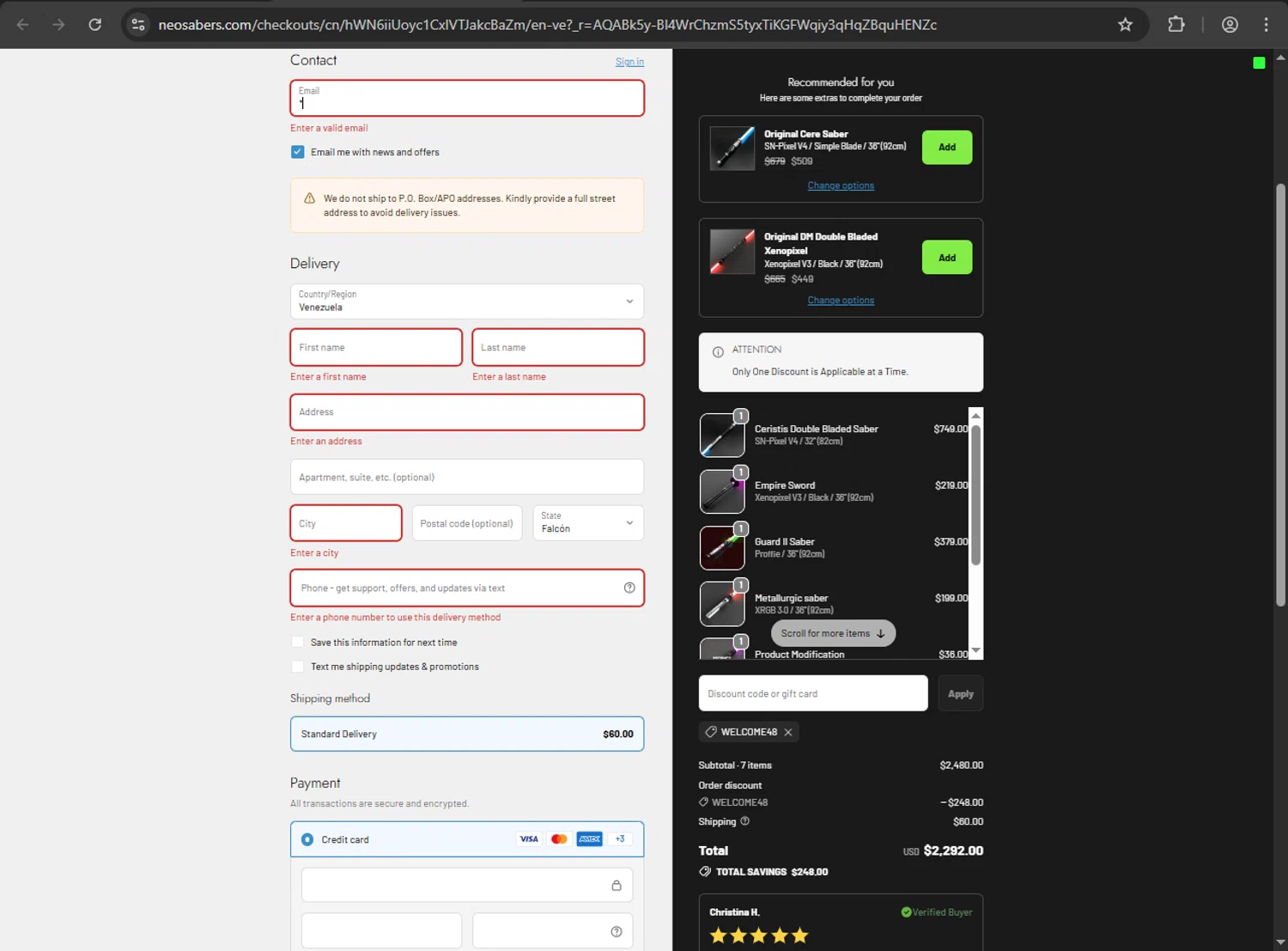Viewport: 1288px width, 951px height.
Task: Click the First name field
Action: click(376, 347)
